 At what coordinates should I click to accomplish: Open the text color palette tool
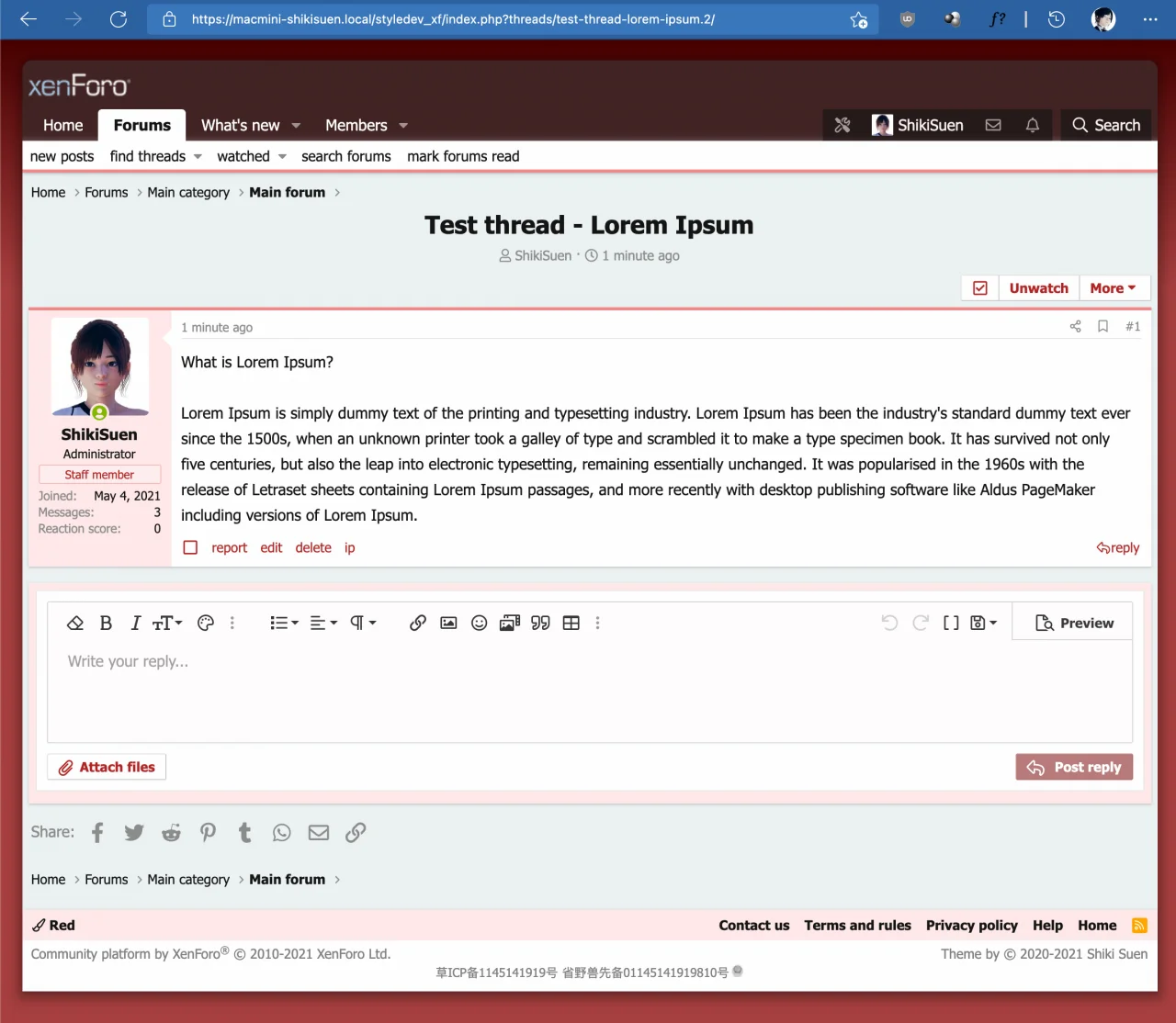[x=206, y=624]
